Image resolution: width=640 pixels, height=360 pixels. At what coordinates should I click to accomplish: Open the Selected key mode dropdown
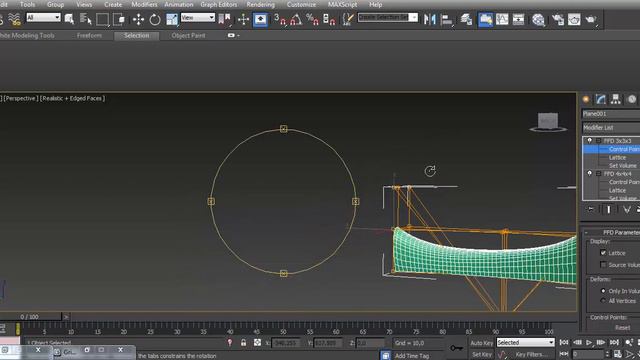pos(525,342)
